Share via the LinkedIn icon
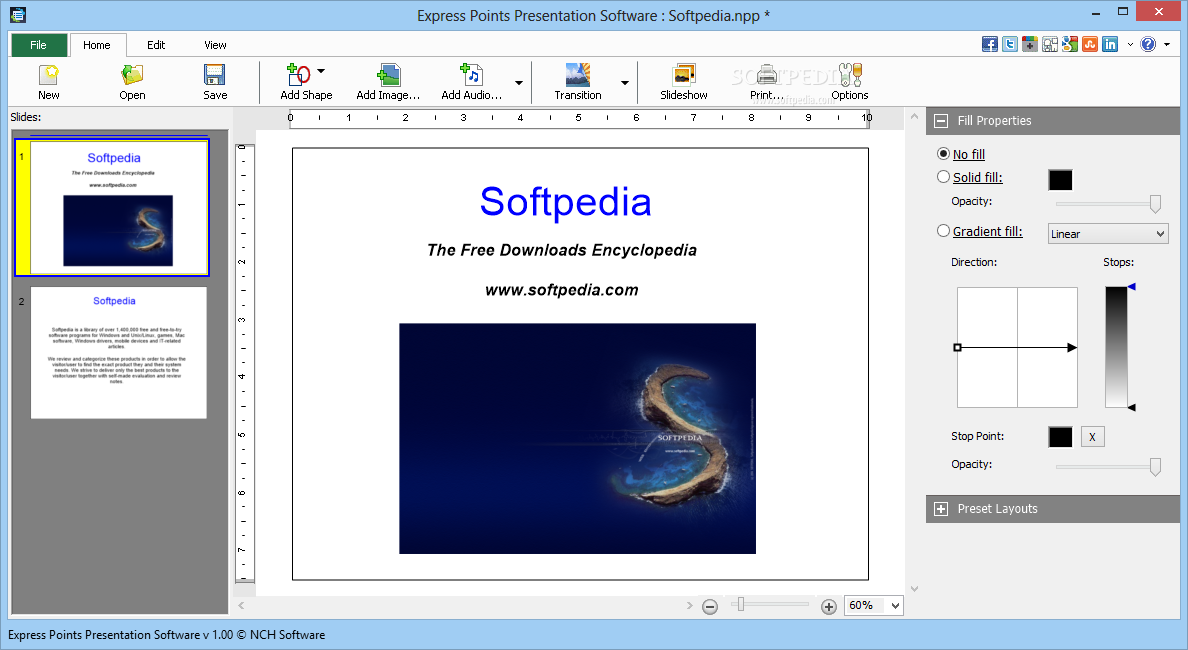 (1110, 44)
